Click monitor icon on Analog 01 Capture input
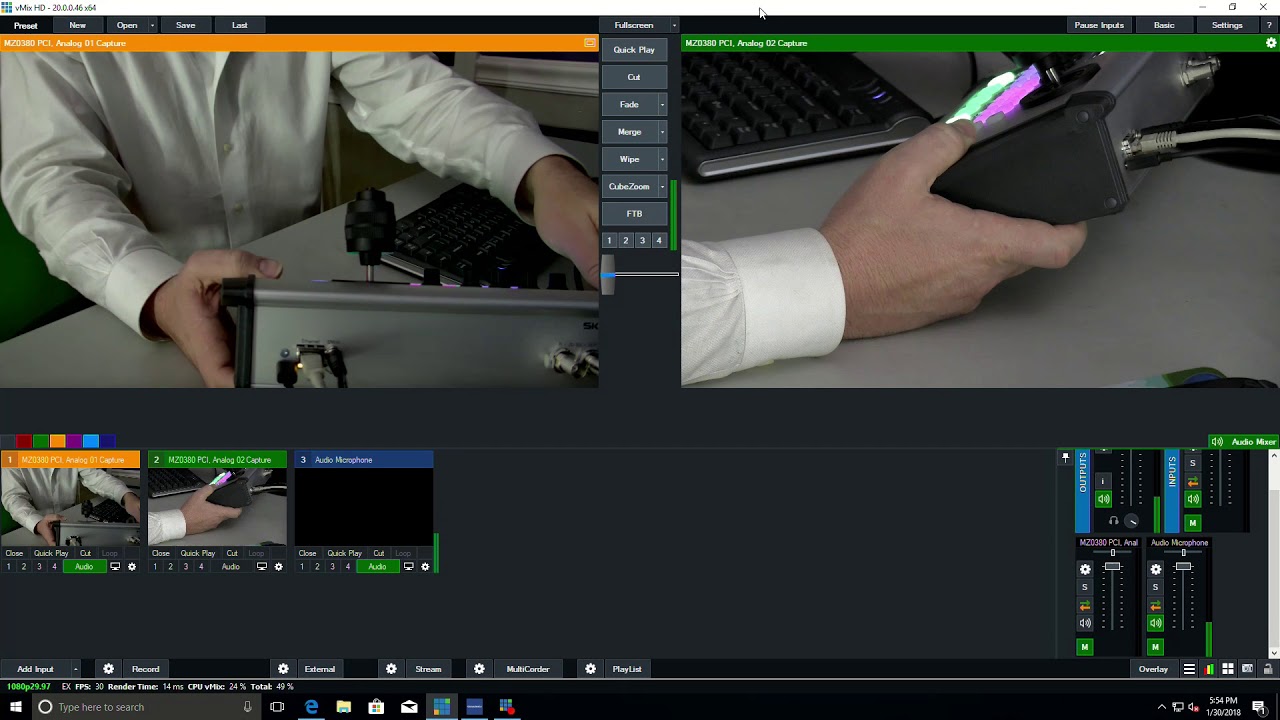The image size is (1280, 720). point(115,567)
